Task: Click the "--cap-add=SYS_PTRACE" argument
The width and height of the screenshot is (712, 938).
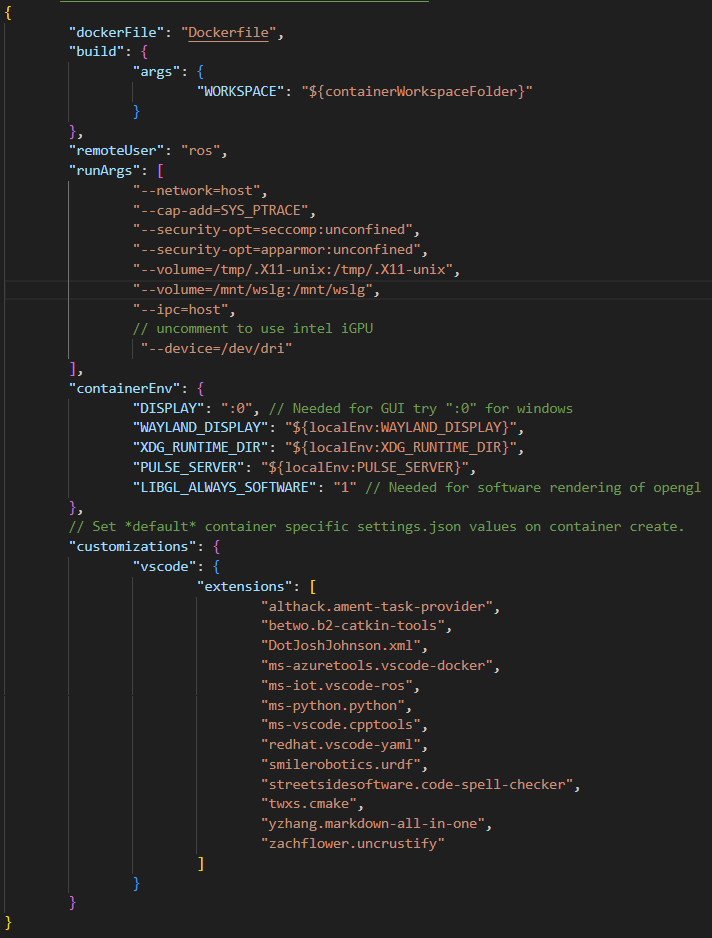Action: pos(224,210)
